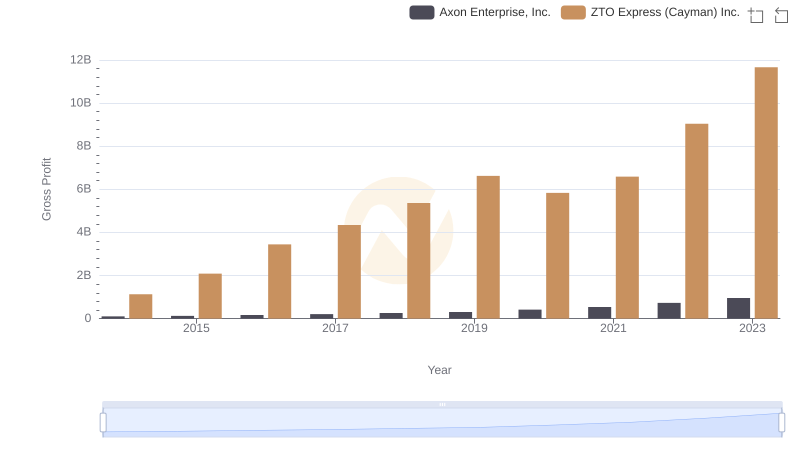Click the data zoom slider top grip
The image size is (800, 461).
pos(442,404)
